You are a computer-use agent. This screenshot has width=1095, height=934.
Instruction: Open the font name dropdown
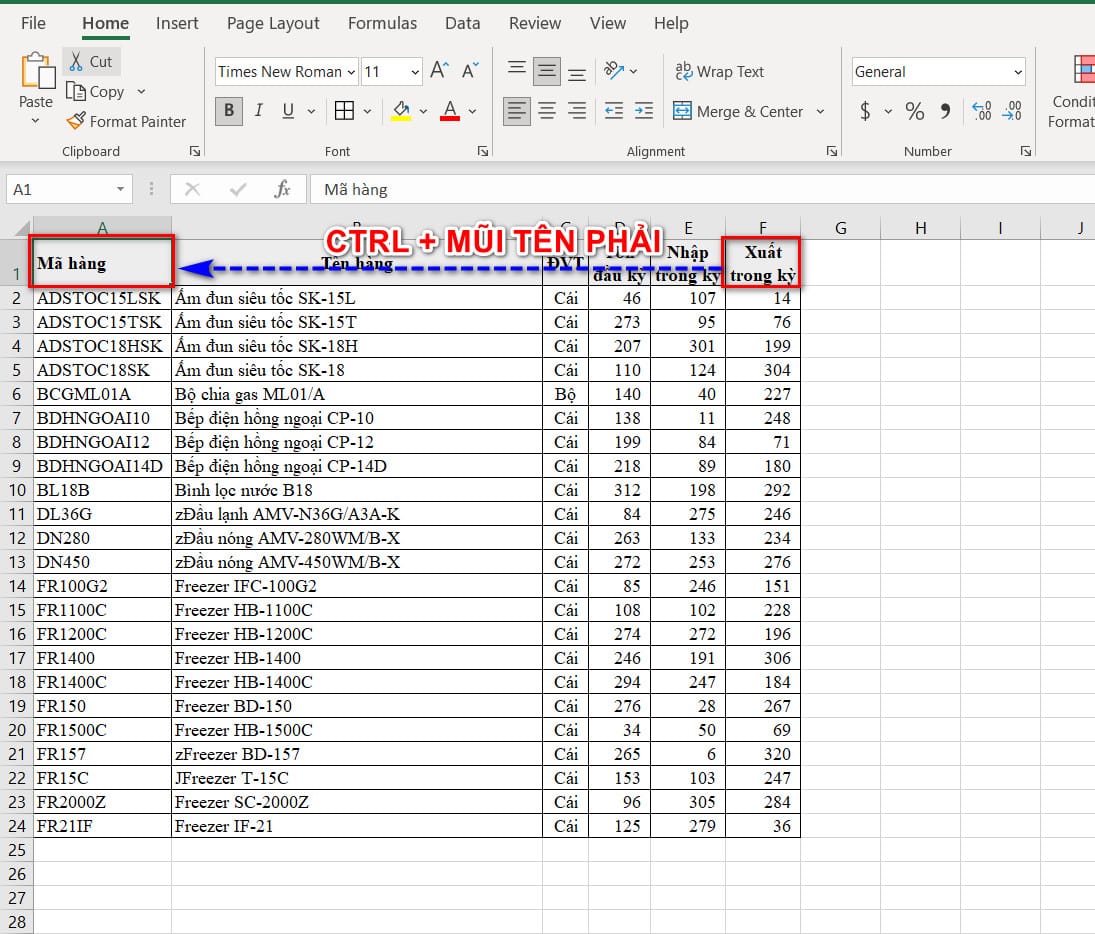tap(351, 71)
